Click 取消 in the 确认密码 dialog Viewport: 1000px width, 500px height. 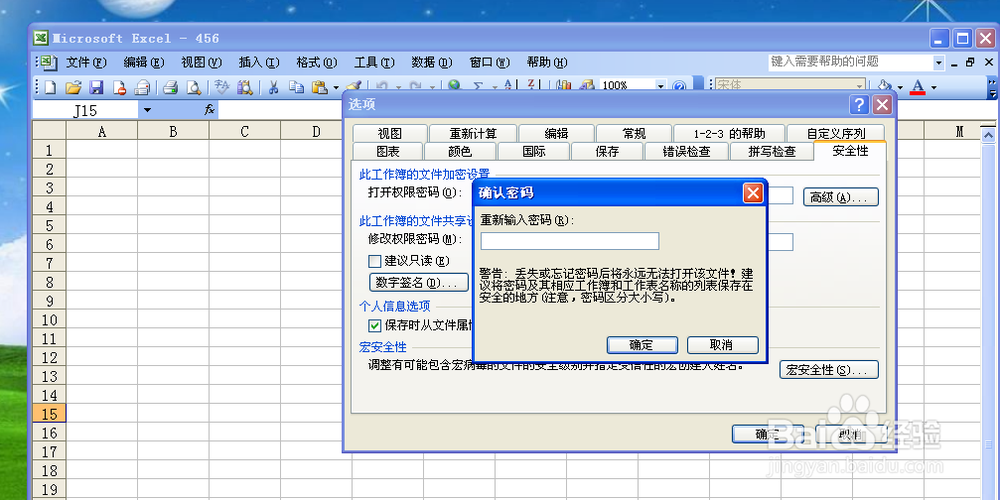[722, 345]
